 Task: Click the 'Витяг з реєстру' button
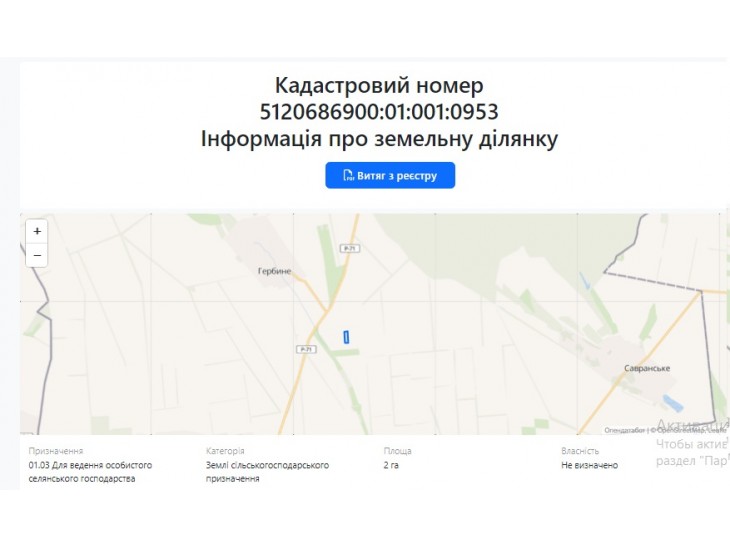pyautogui.click(x=390, y=176)
